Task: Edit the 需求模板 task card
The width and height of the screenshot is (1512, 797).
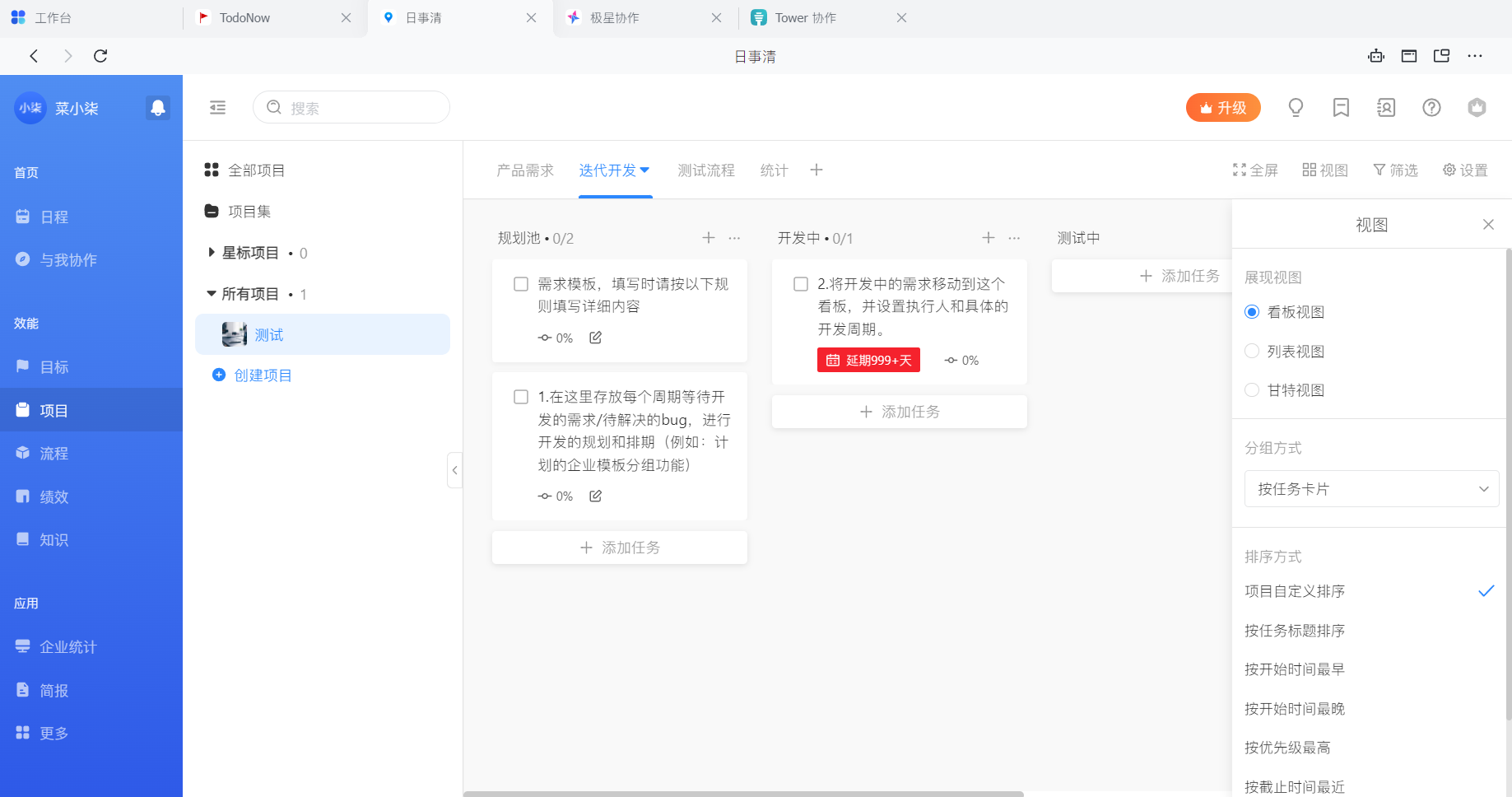Action: pyautogui.click(x=595, y=338)
